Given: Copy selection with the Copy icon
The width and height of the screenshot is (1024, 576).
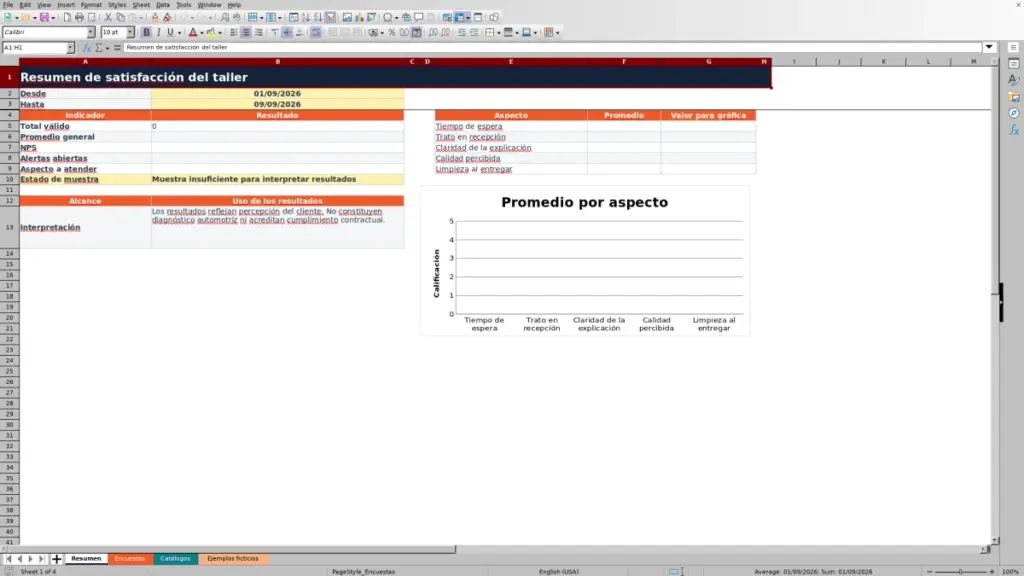Looking at the screenshot, I should [x=120, y=17].
